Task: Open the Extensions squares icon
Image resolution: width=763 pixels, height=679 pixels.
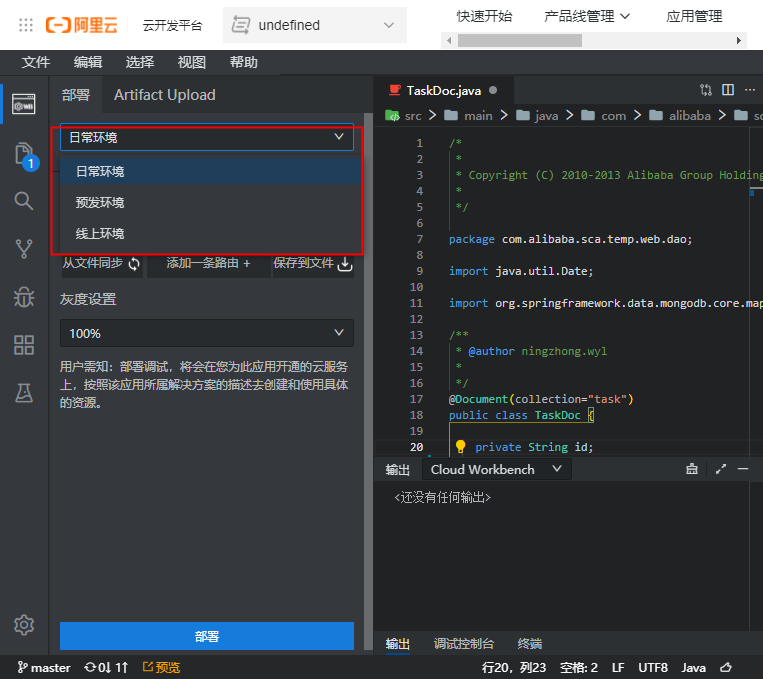Action: (24, 345)
